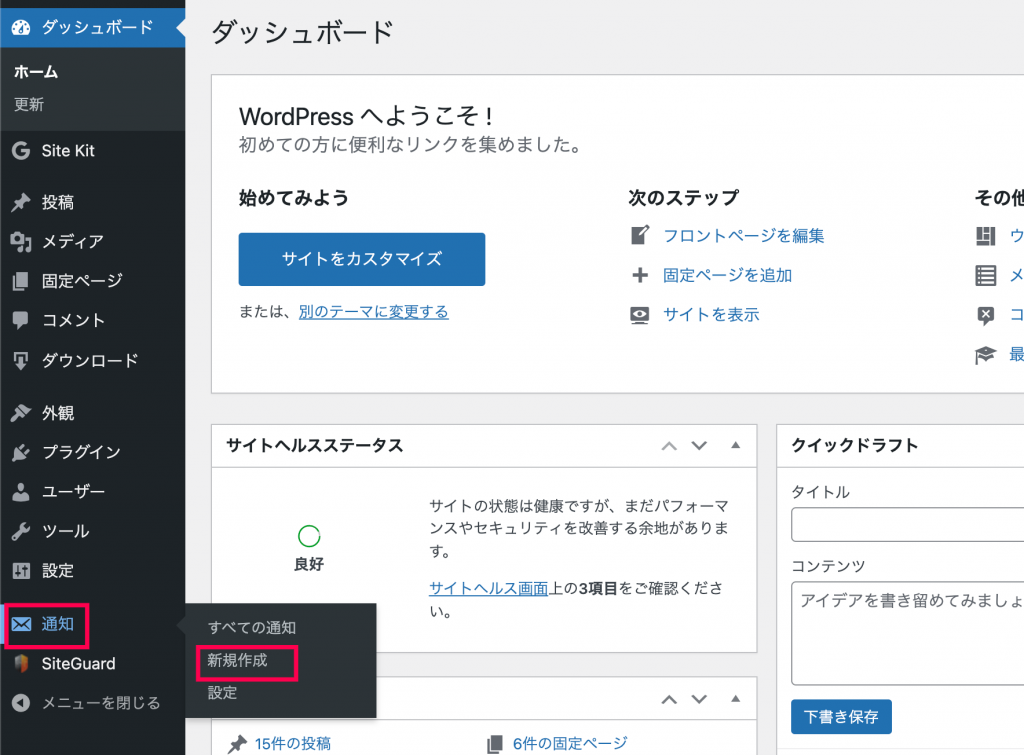Click the envelope icon for 通知
Image resolution: width=1024 pixels, height=755 pixels.
click(21, 624)
